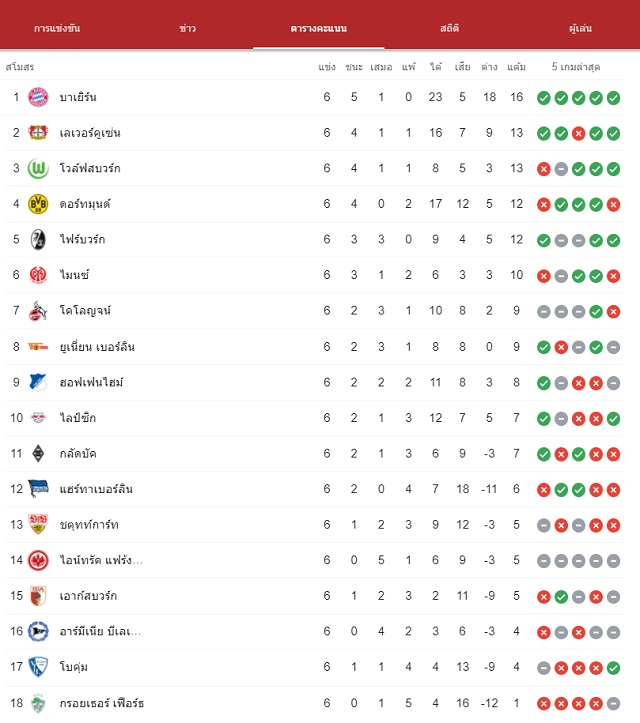This screenshot has width=640, height=723.
Task: Click the Eintracht Frankfurt eagle crest
Action: 38,560
